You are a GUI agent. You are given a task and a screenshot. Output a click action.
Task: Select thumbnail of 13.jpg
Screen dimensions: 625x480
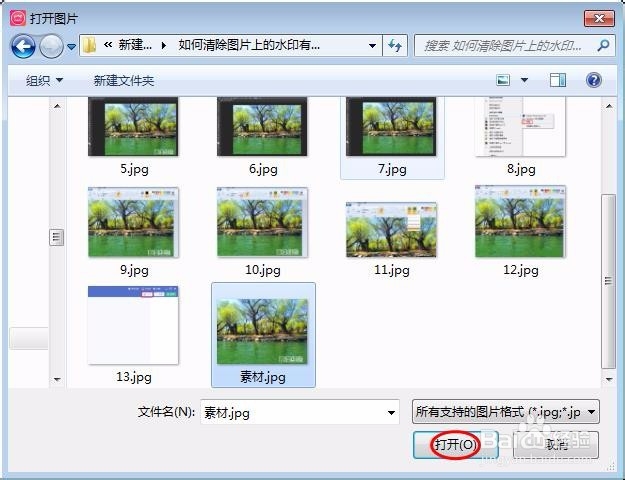pyautogui.click(x=133, y=325)
